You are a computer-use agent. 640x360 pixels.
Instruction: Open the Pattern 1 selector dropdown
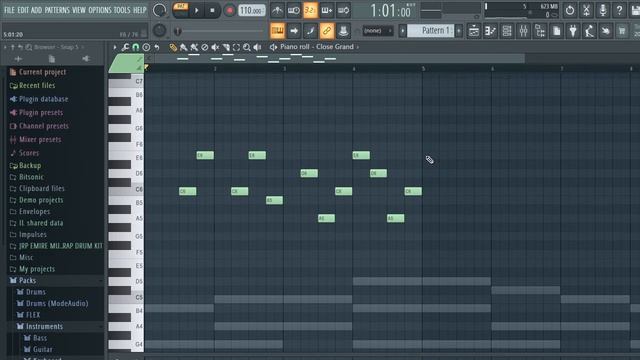[430, 31]
